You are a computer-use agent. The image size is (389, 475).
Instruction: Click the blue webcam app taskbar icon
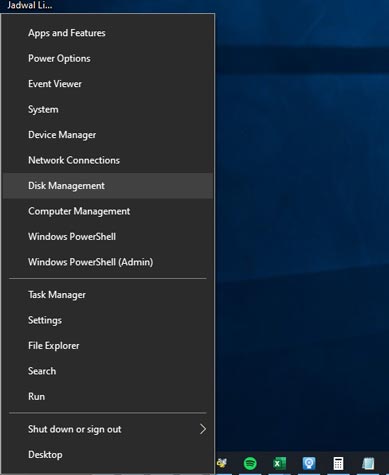point(309,463)
